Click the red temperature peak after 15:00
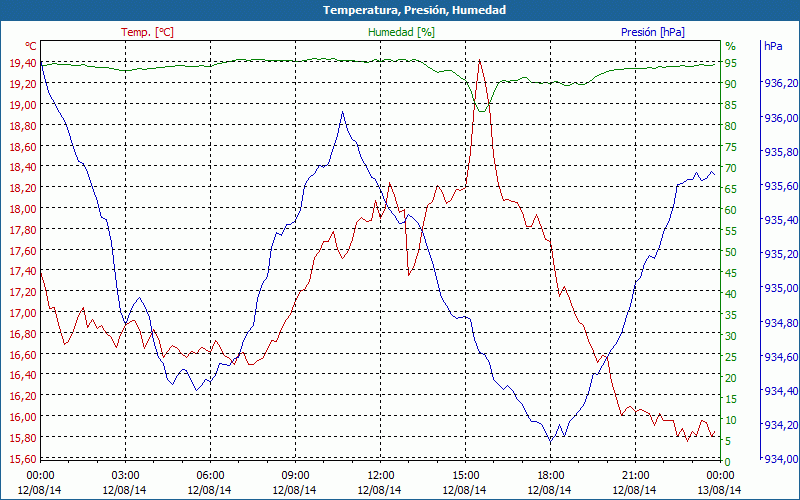Screen dimensions: 800x500 click(479, 61)
